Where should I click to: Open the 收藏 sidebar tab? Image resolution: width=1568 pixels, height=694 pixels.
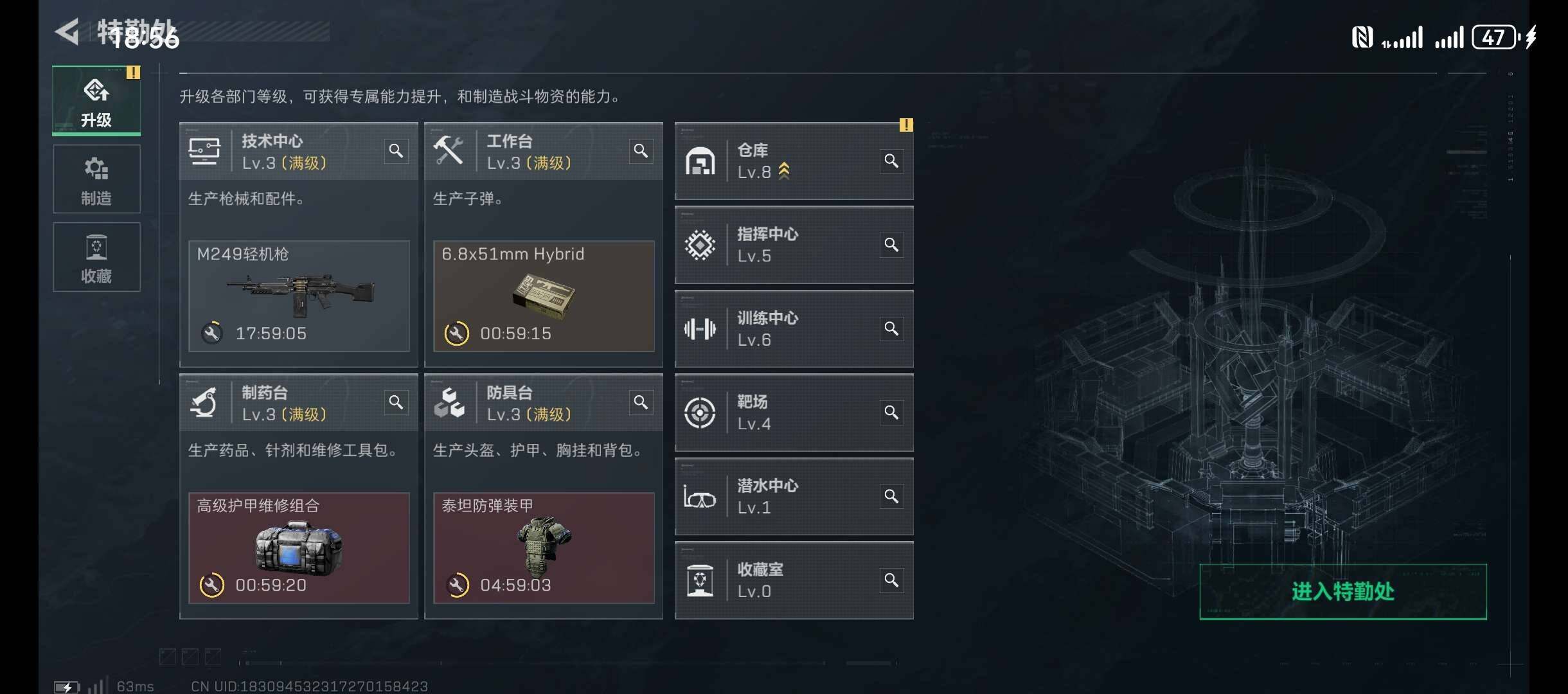(x=96, y=257)
